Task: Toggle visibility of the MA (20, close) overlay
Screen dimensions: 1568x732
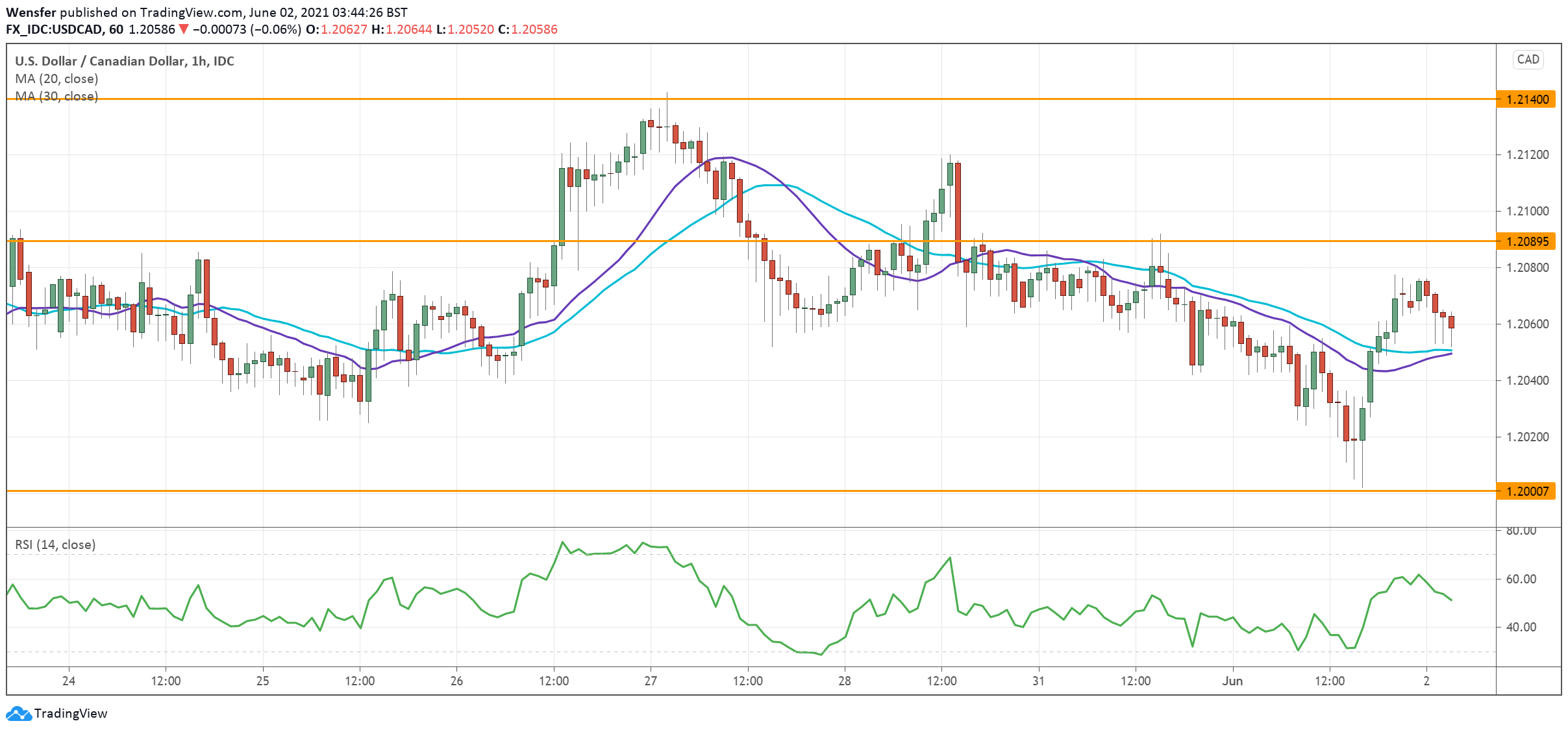Action: coord(56,79)
